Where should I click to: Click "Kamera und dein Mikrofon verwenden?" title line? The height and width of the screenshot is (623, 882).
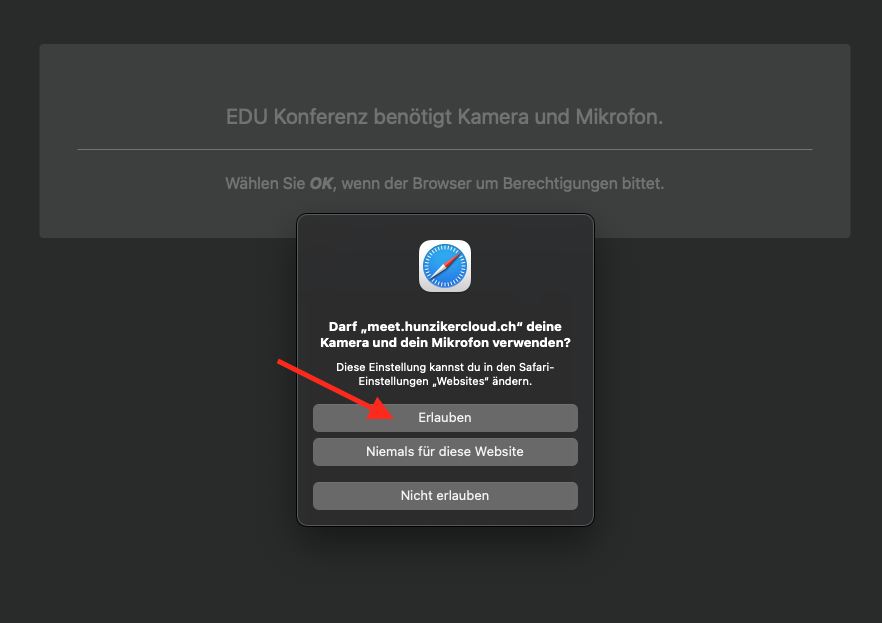pyautogui.click(x=445, y=342)
